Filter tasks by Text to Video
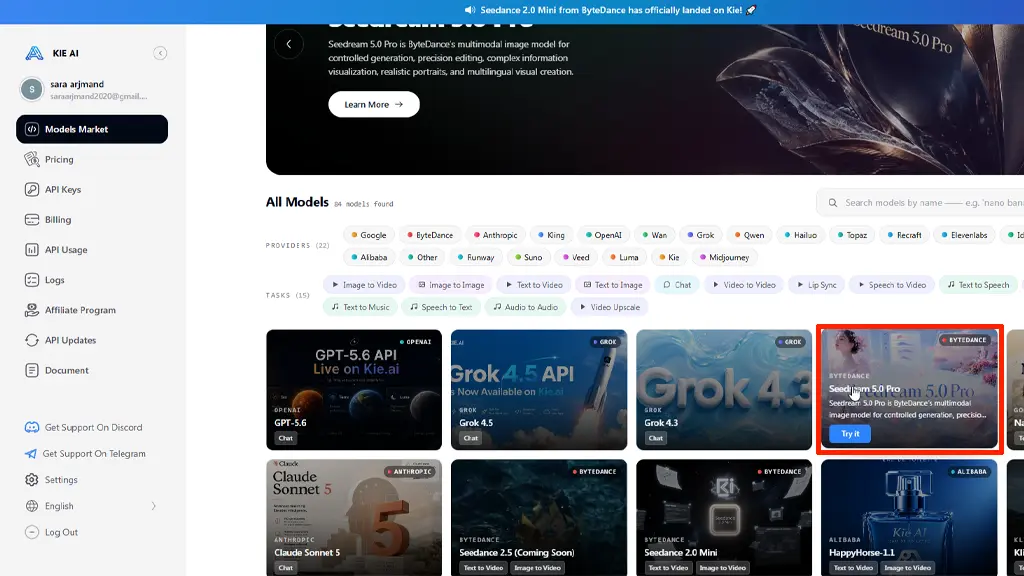Viewport: 1024px width, 576px height. coord(534,285)
